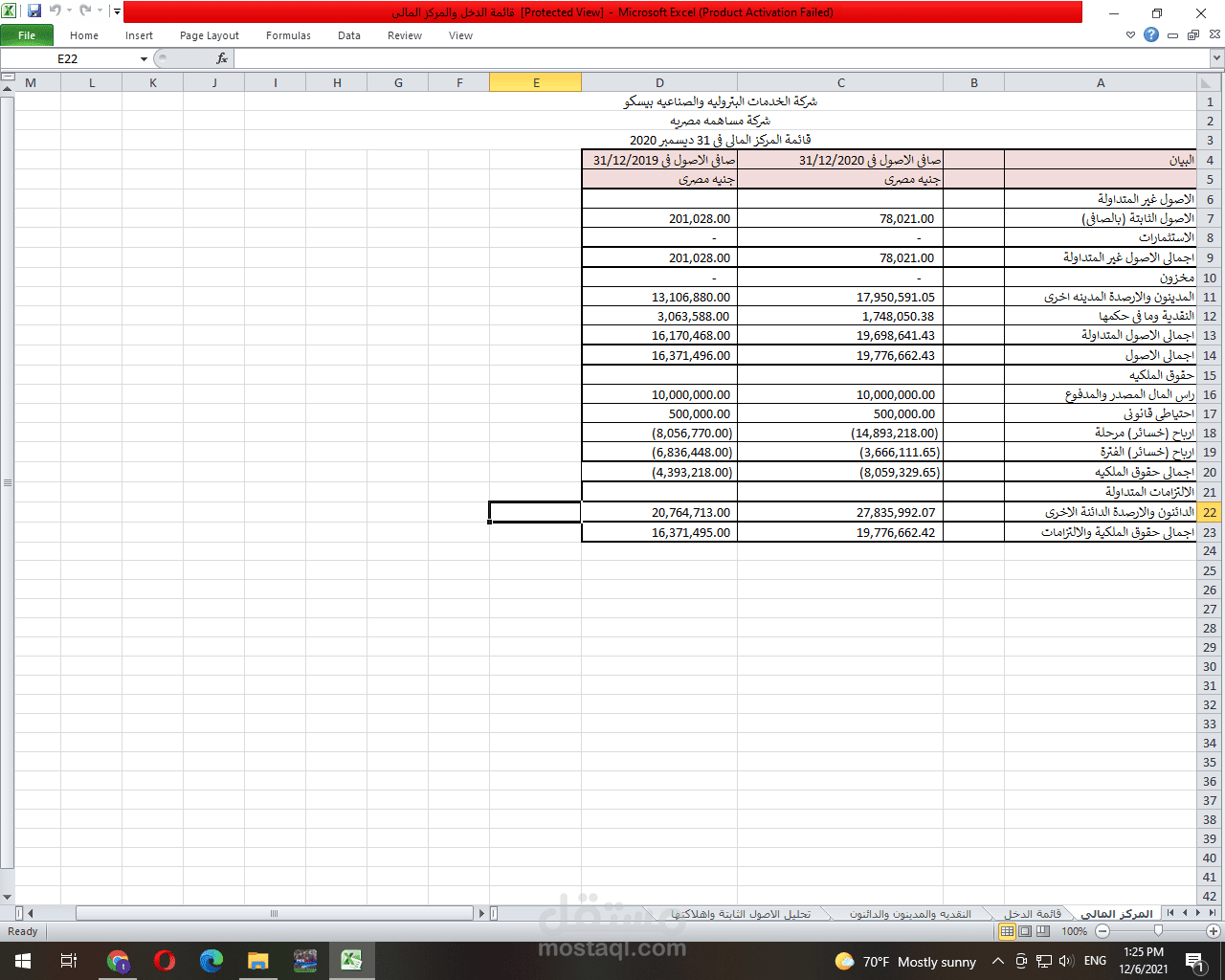The image size is (1225, 980).
Task: Switch to Page Break Preview in status bar
Action: click(x=1043, y=931)
